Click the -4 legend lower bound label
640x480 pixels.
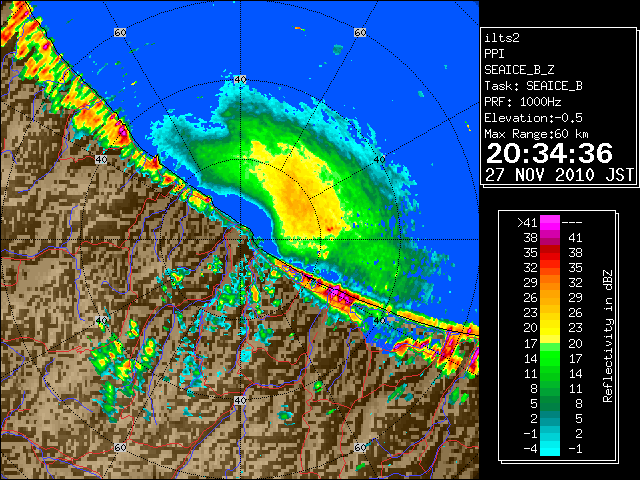530,448
